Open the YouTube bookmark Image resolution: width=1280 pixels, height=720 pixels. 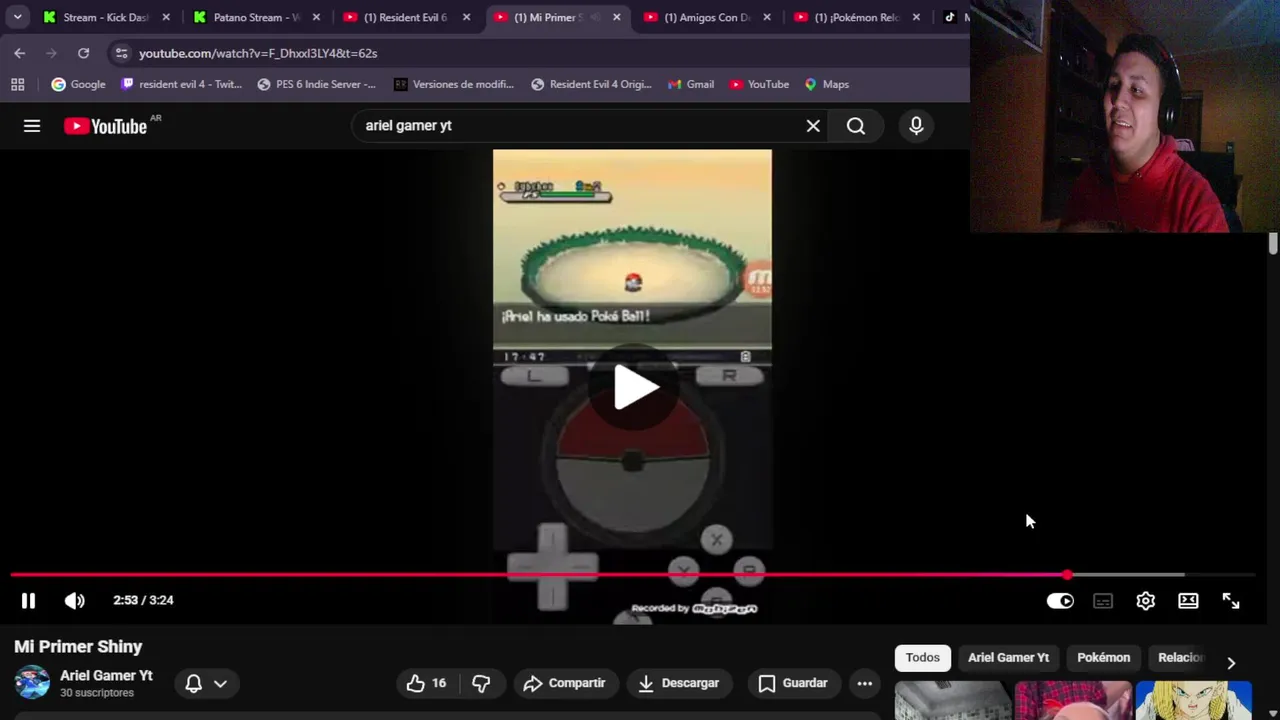pyautogui.click(x=758, y=84)
